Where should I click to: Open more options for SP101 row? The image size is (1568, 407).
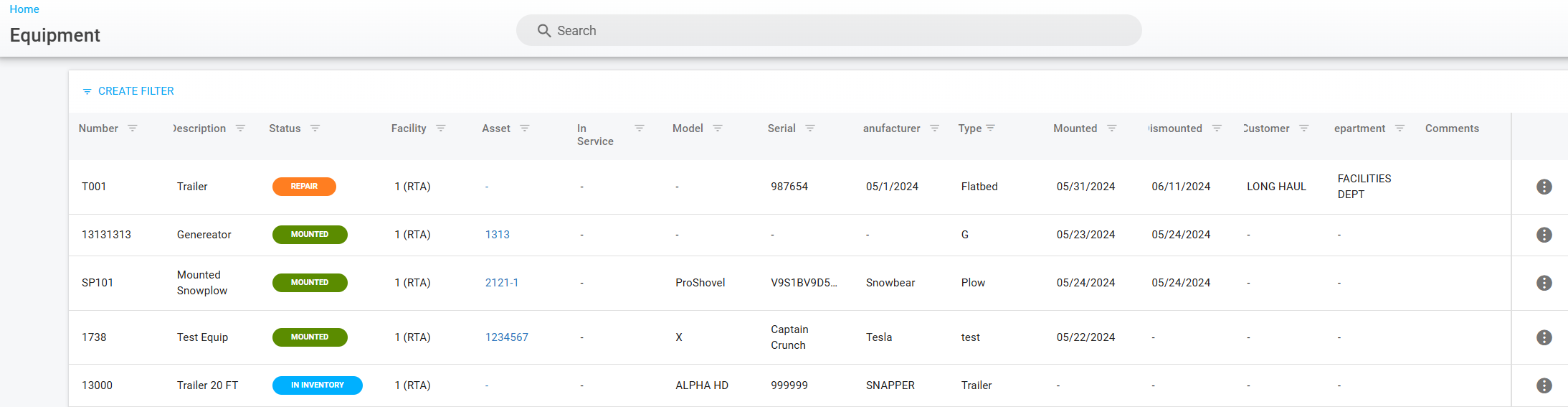click(x=1544, y=283)
